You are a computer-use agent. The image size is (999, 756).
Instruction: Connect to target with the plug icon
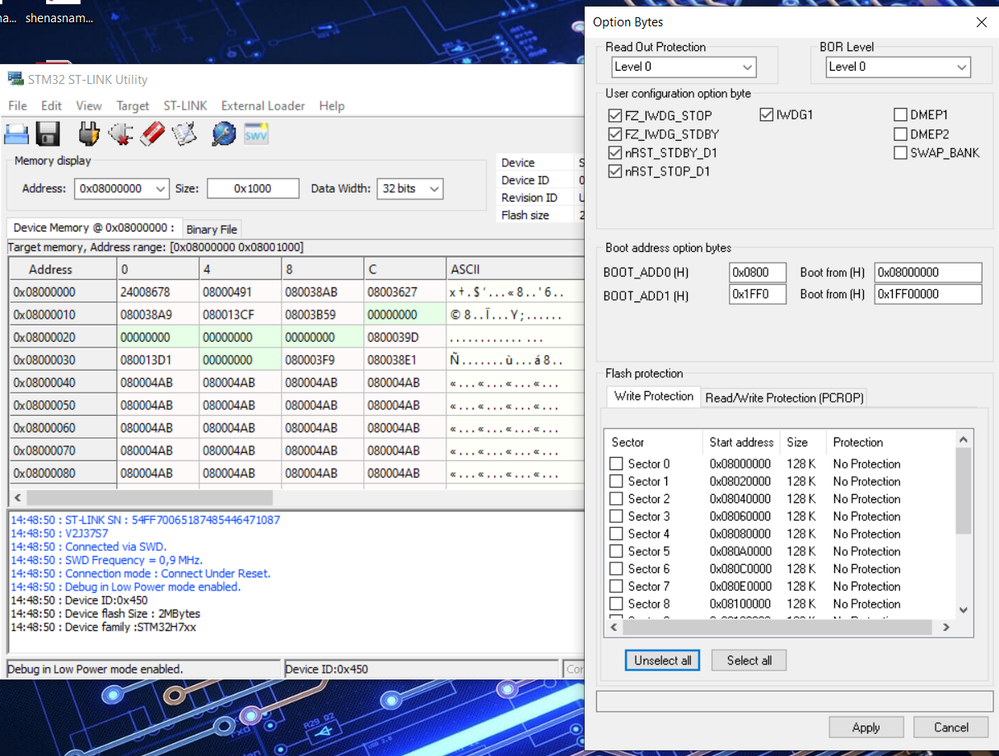(89, 134)
